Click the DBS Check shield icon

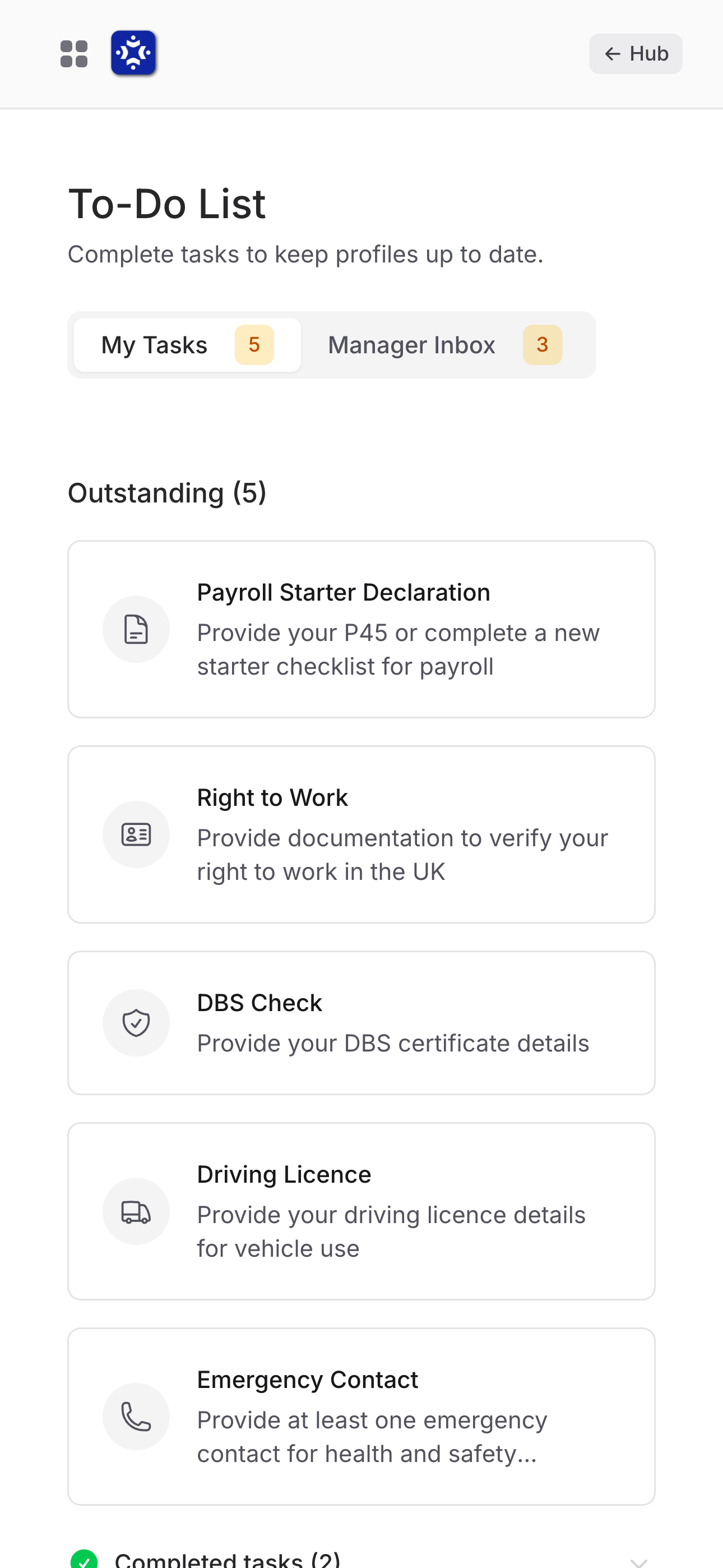(x=136, y=1022)
